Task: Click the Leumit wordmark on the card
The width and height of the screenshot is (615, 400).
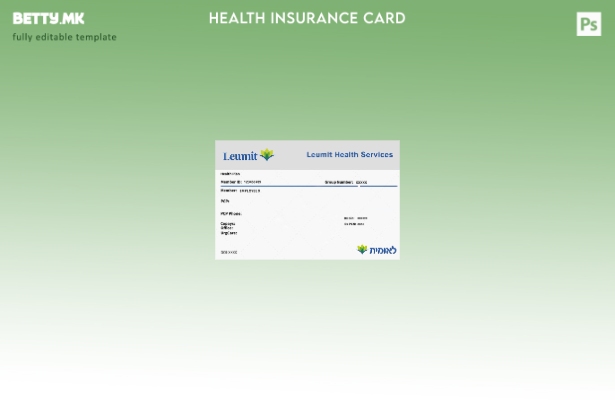Action: point(240,156)
